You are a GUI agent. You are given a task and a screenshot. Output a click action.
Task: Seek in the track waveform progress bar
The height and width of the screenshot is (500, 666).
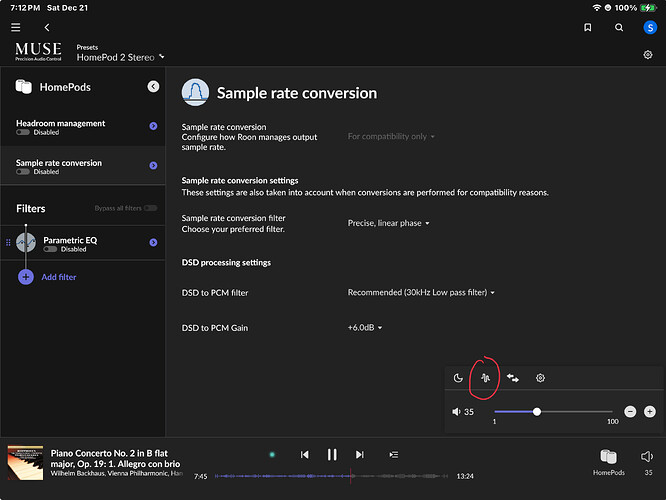[331, 476]
